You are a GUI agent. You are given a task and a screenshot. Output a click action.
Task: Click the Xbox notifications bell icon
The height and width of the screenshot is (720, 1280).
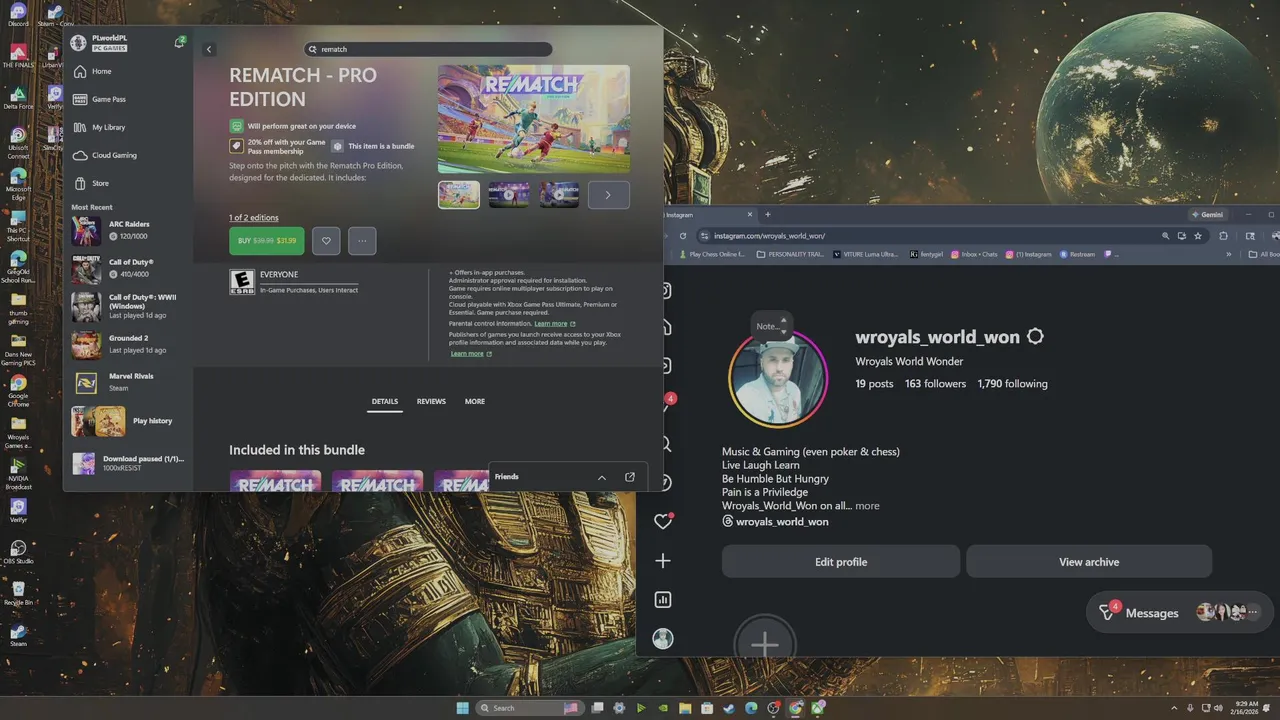(x=179, y=42)
